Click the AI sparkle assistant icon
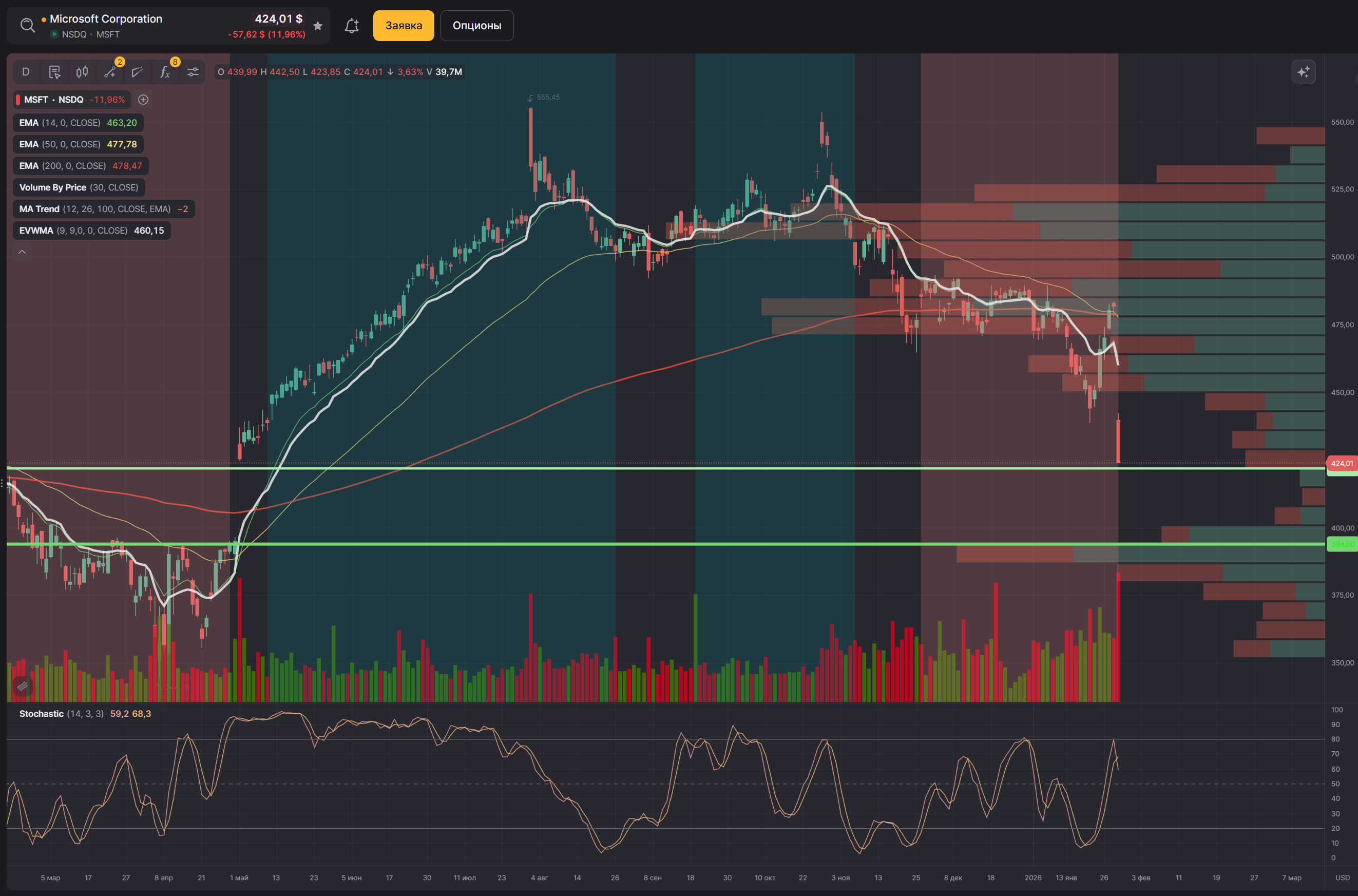 pyautogui.click(x=1303, y=72)
